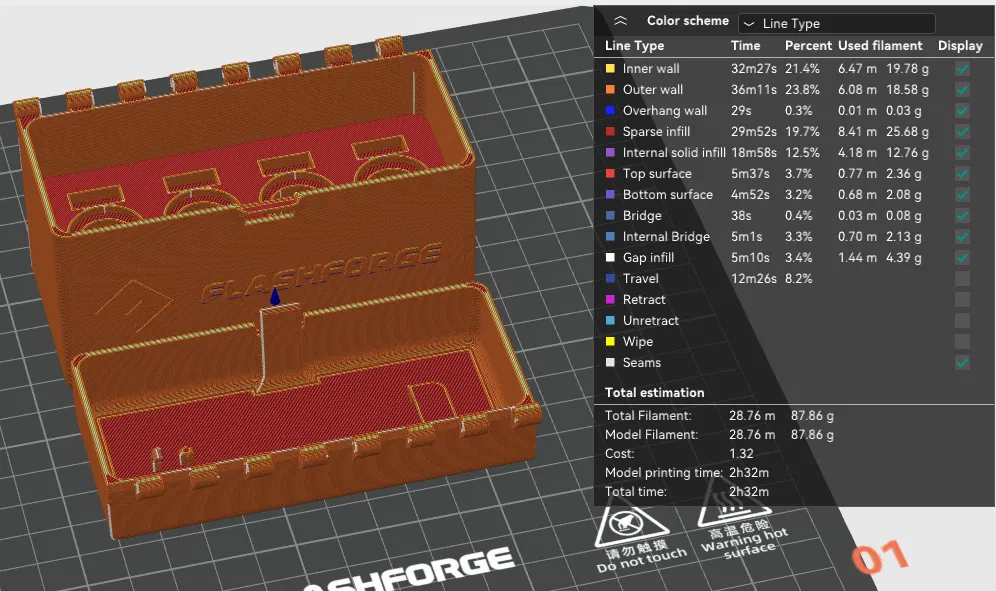Click the blue seam marker on the model
996x591 pixels.
274,296
